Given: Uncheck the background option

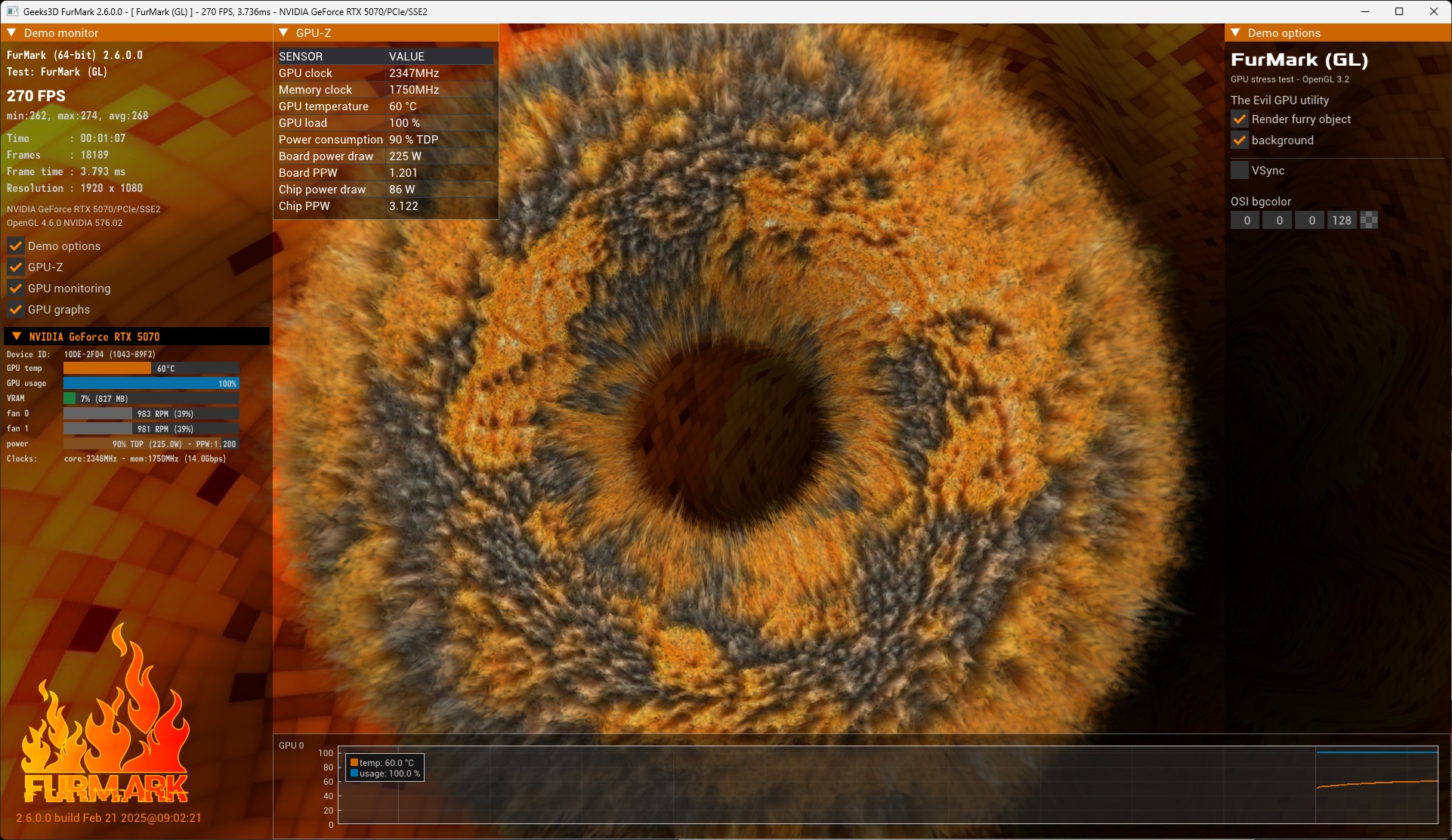Looking at the screenshot, I should 1239,140.
